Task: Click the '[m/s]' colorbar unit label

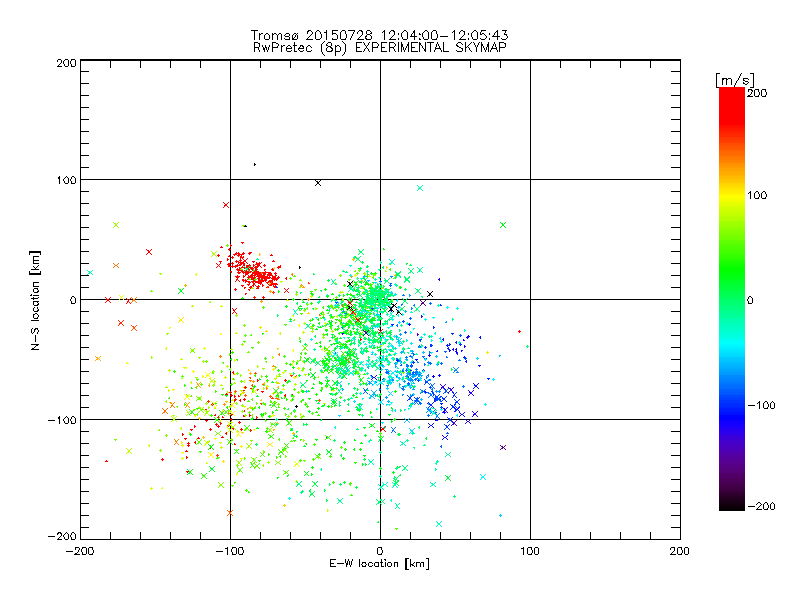Action: coord(735,80)
